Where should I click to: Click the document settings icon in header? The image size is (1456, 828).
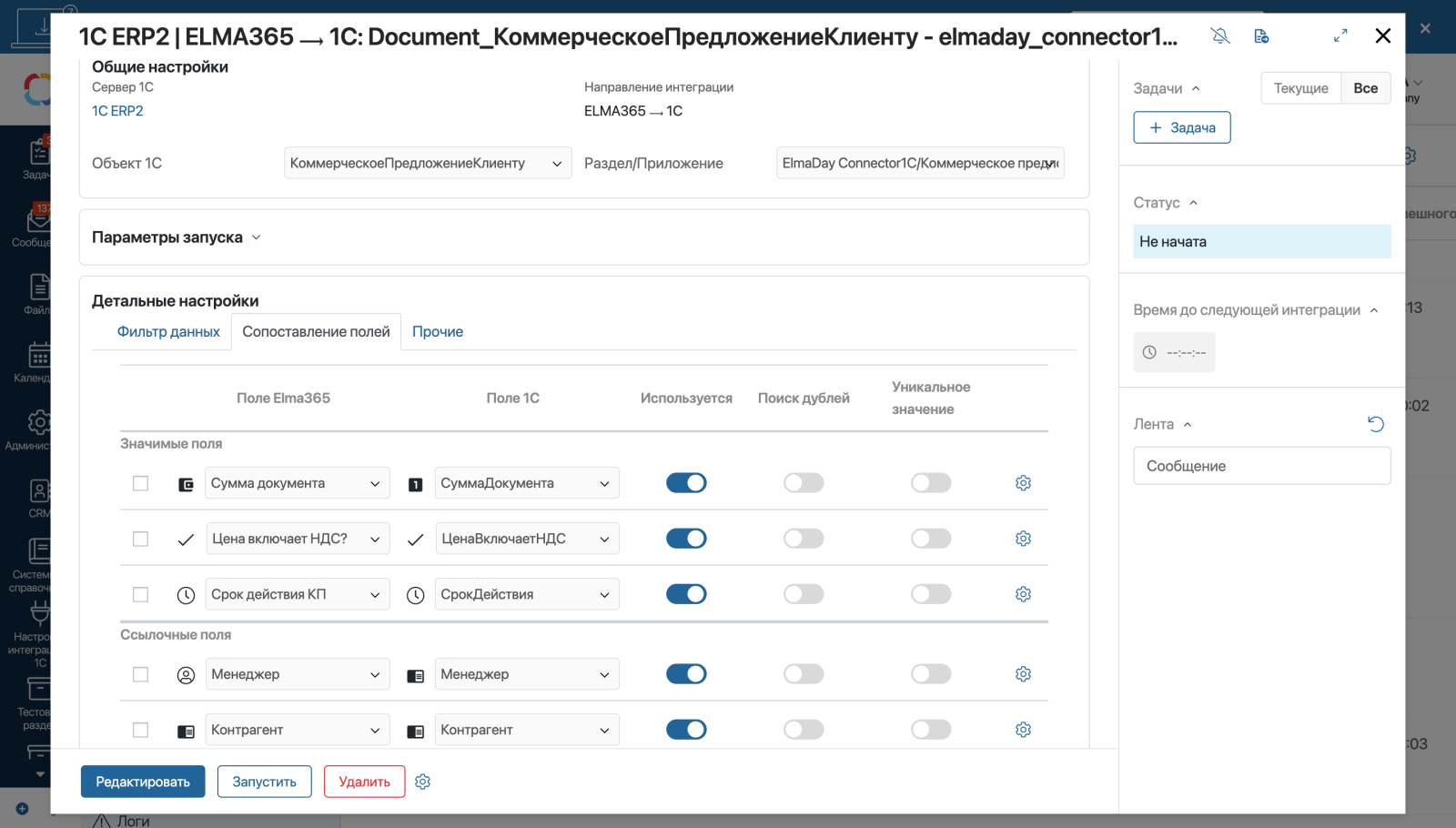coord(1261,36)
